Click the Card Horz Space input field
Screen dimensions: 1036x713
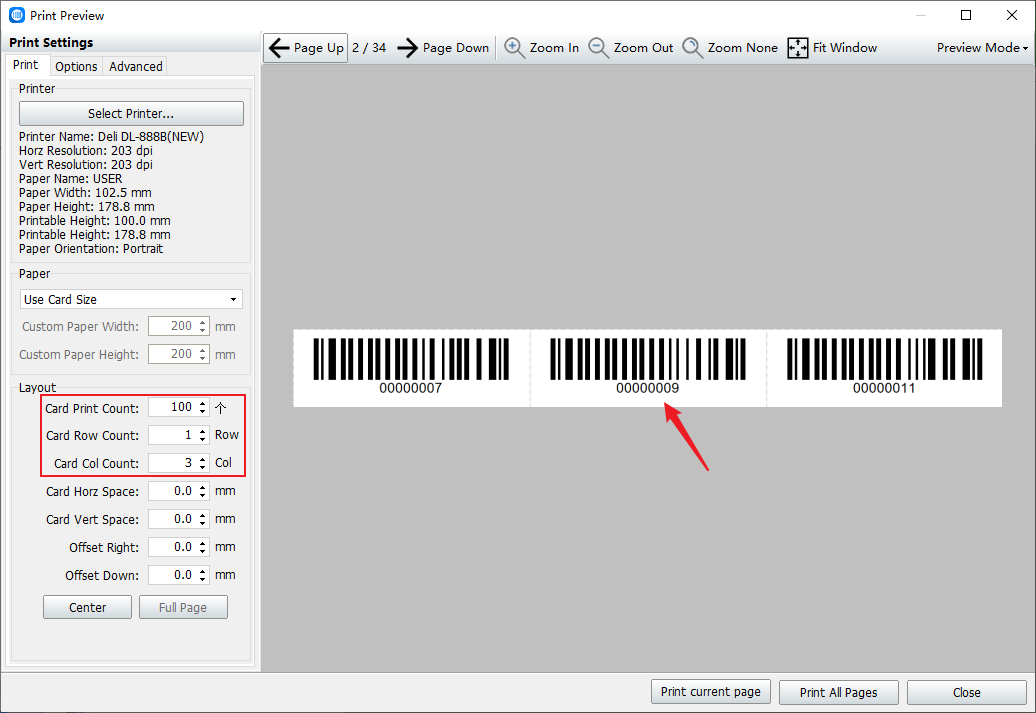click(x=172, y=491)
